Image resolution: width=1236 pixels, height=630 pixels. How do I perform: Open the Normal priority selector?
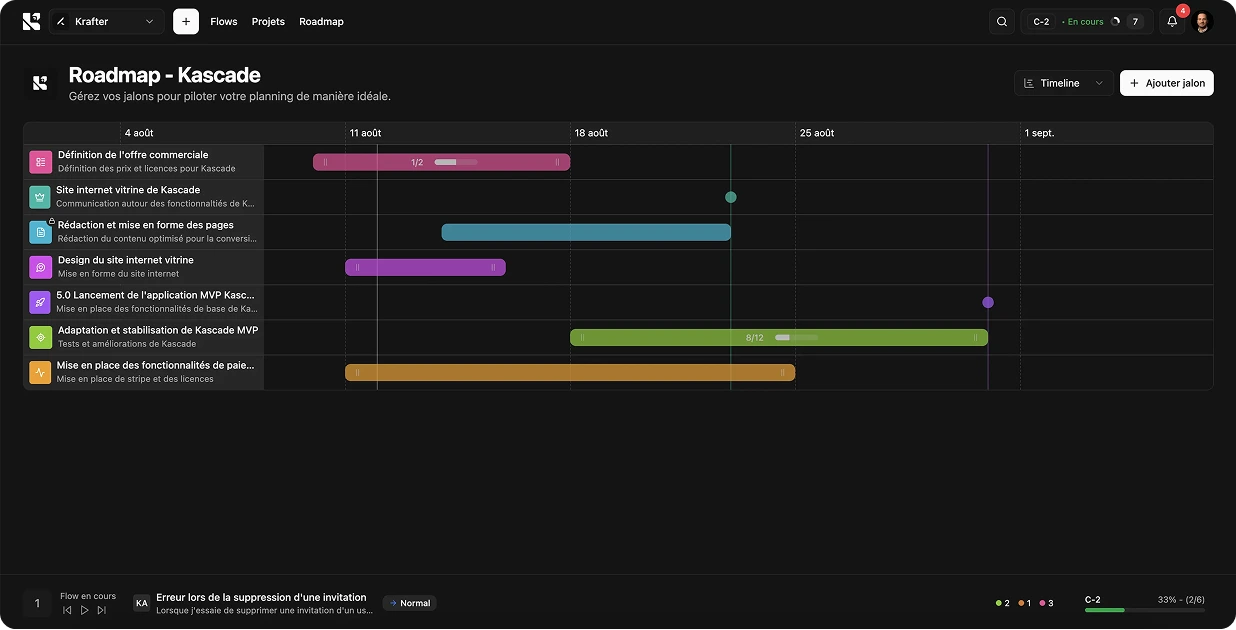[409, 603]
